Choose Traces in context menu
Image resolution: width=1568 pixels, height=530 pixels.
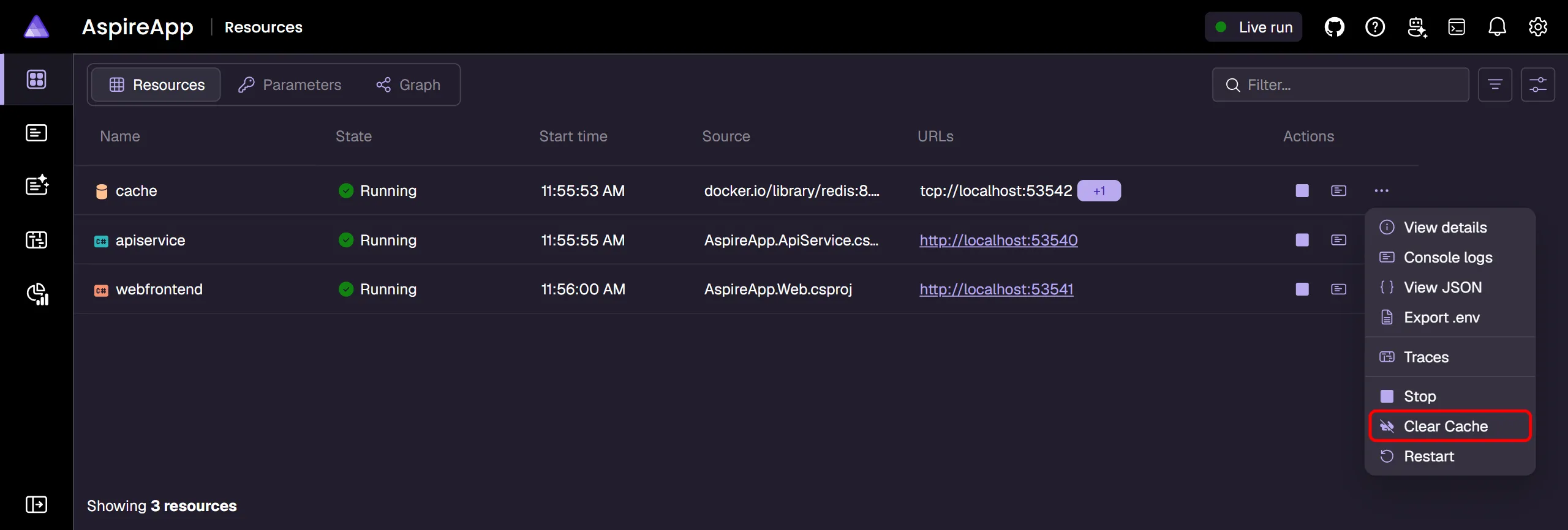(1450, 357)
